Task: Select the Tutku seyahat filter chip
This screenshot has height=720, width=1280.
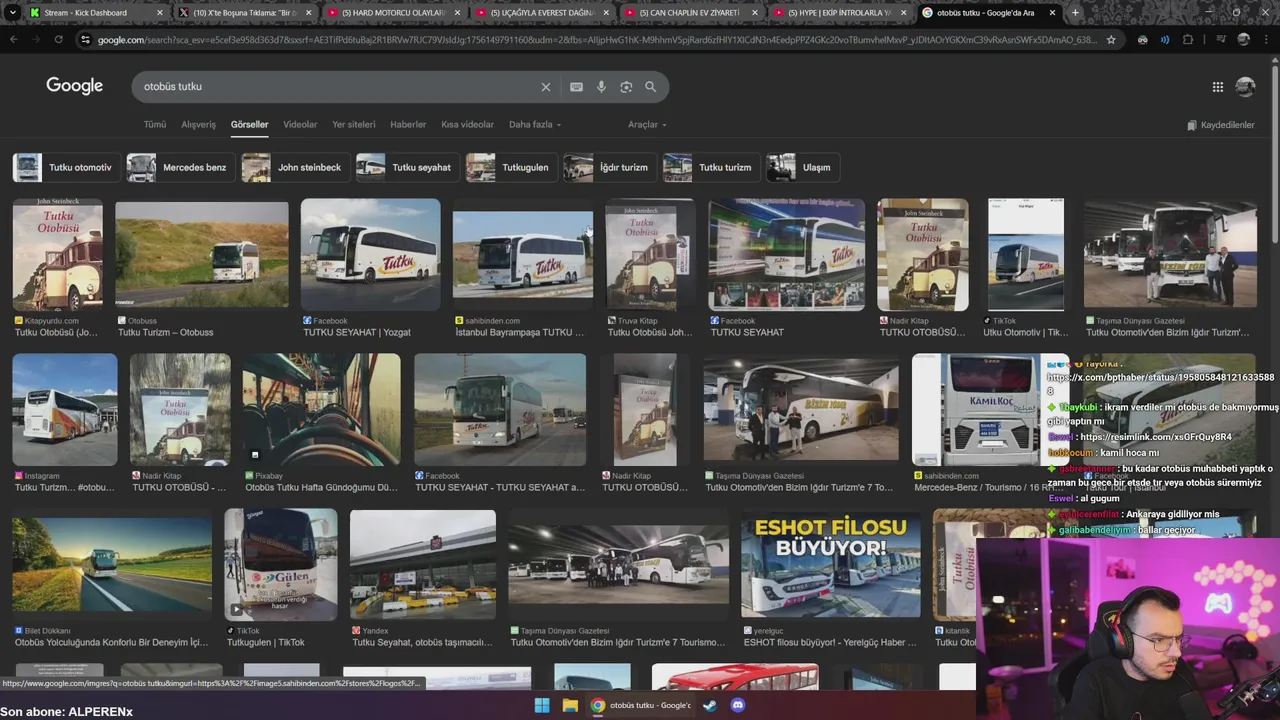Action: [407, 167]
